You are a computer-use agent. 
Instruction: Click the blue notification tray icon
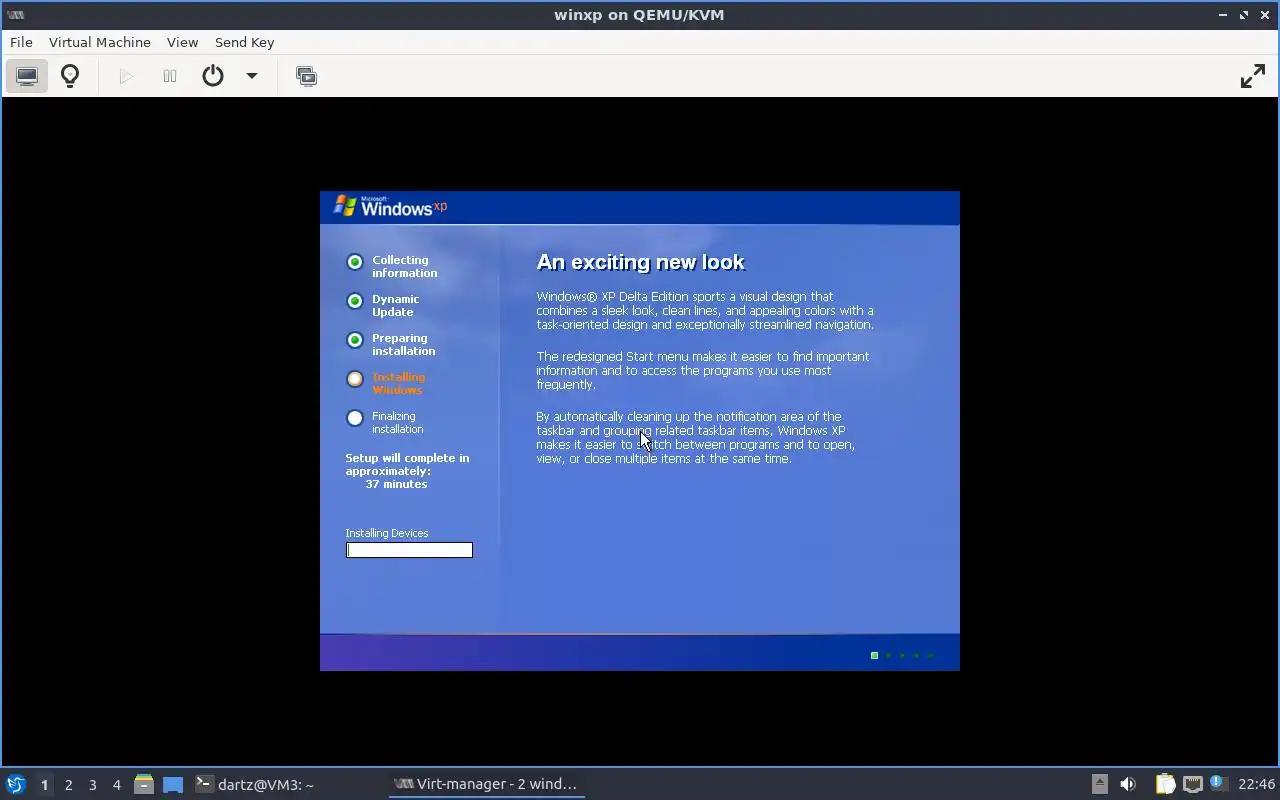[1217, 783]
